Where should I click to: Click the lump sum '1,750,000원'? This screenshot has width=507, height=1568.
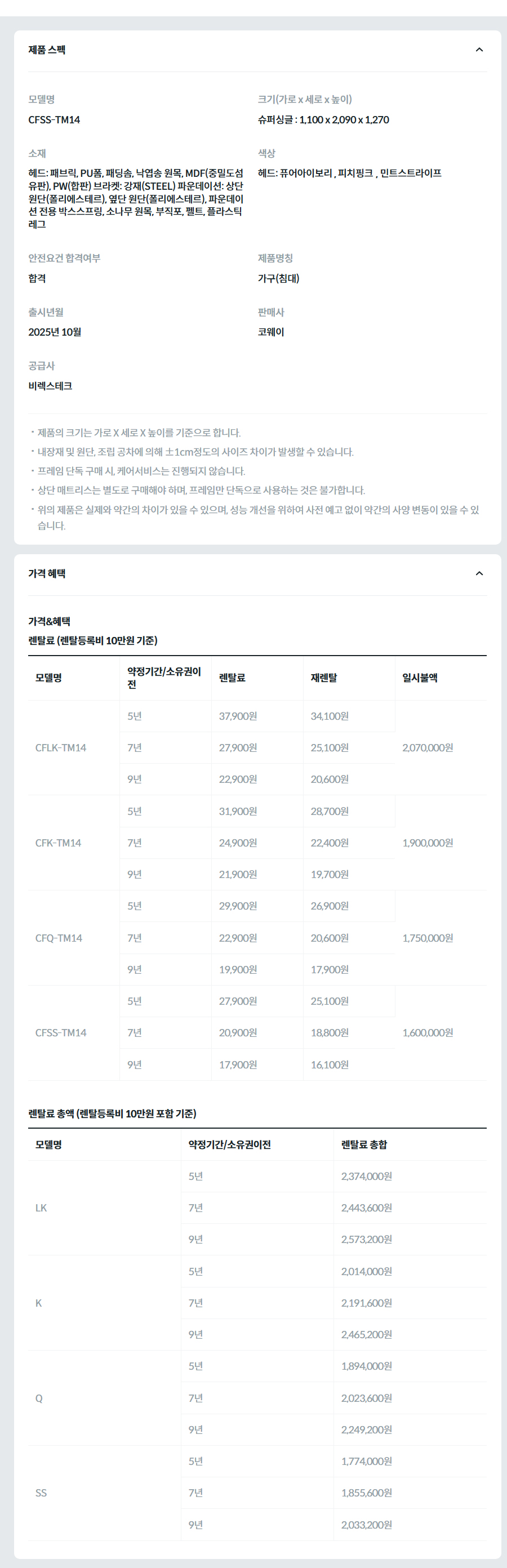[x=428, y=938]
